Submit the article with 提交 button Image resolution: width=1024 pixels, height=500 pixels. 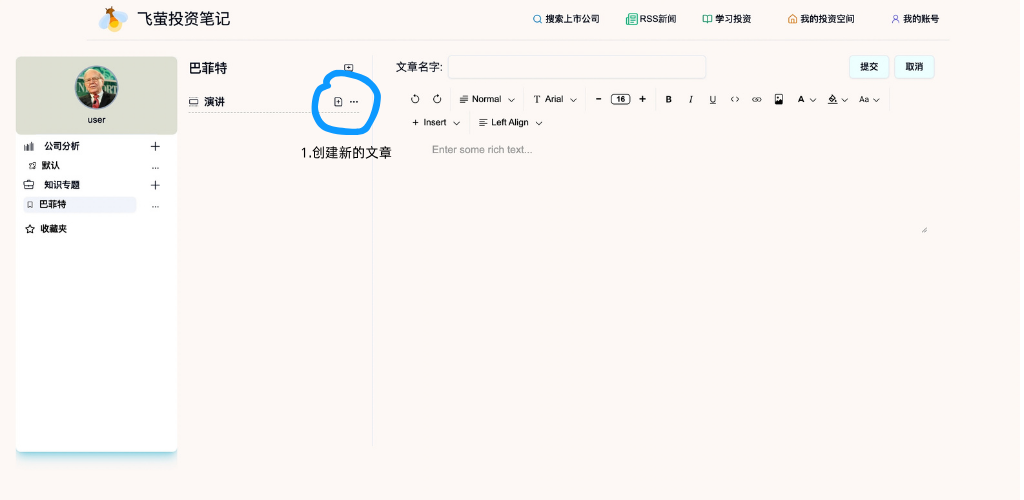click(x=869, y=67)
